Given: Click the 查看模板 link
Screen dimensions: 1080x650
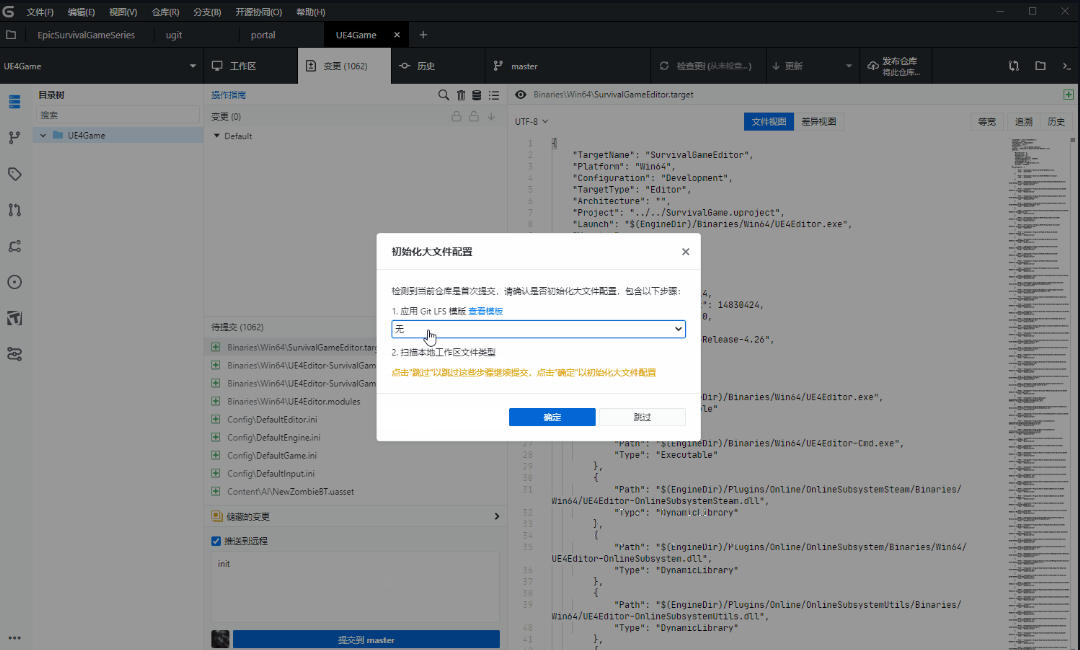Looking at the screenshot, I should (486, 311).
